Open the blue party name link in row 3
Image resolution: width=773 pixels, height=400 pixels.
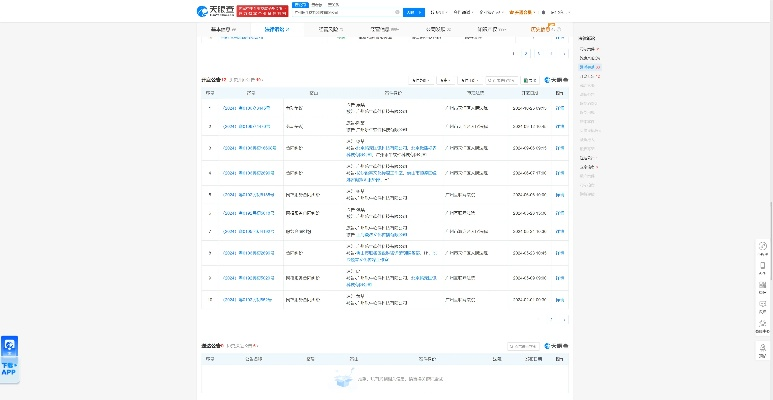(385, 148)
